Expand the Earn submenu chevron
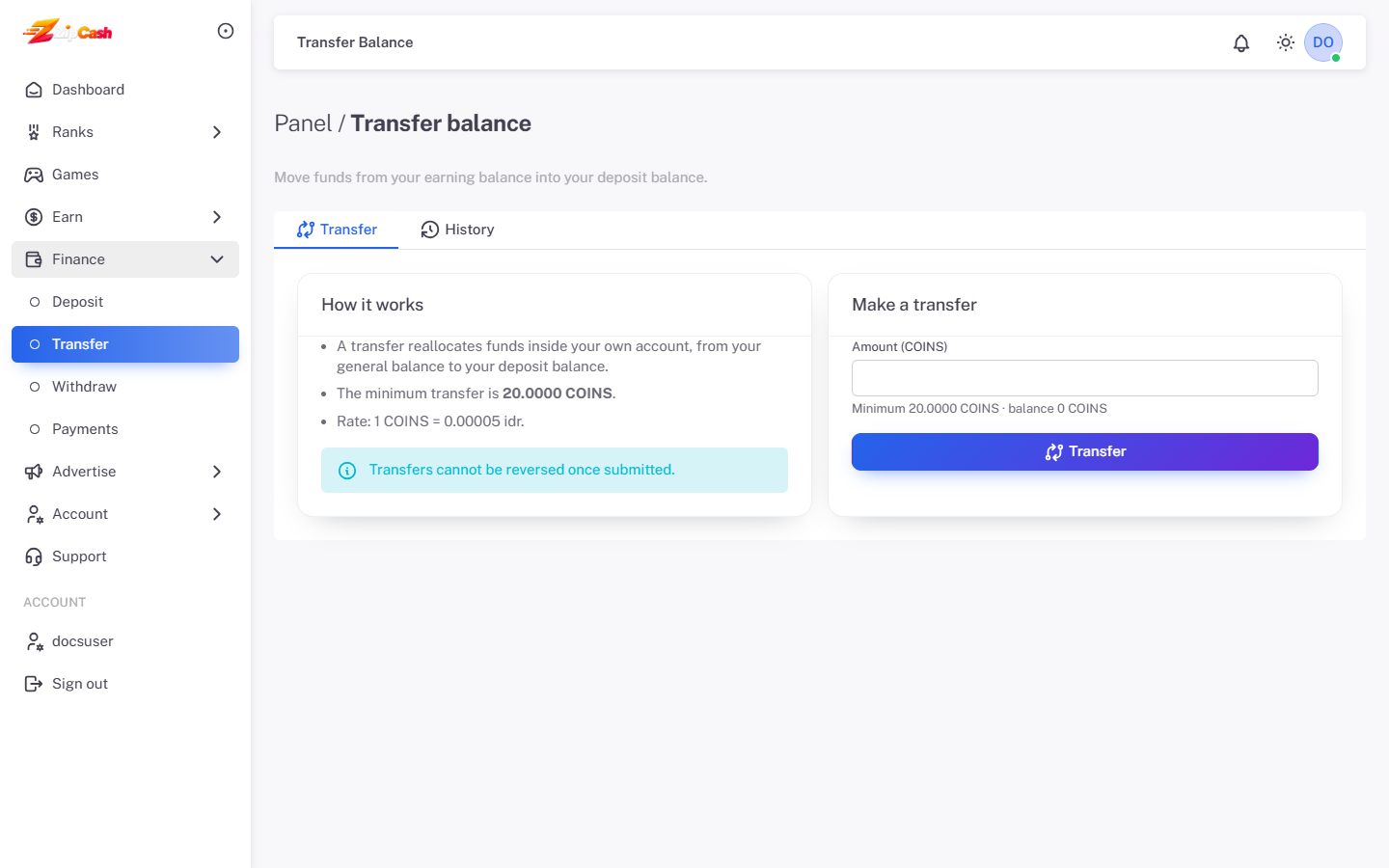This screenshot has width=1389, height=868. point(217,217)
